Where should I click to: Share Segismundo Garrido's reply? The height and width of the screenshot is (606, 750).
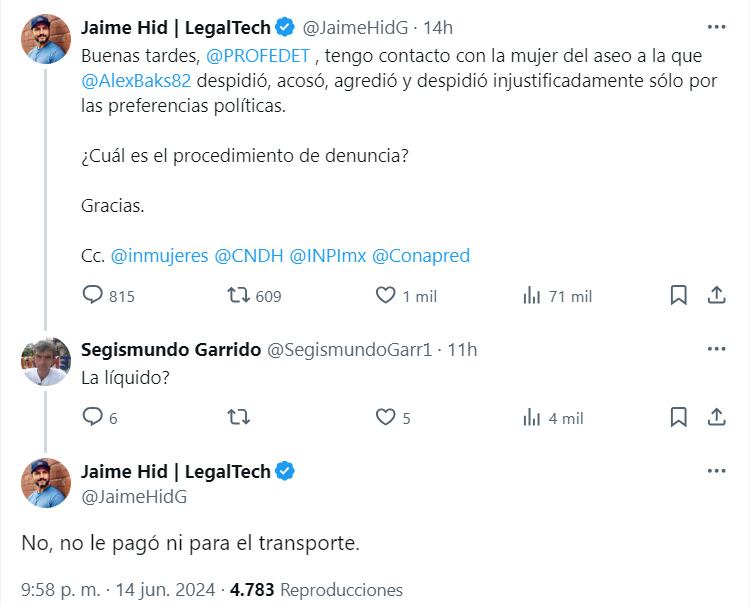coord(716,418)
